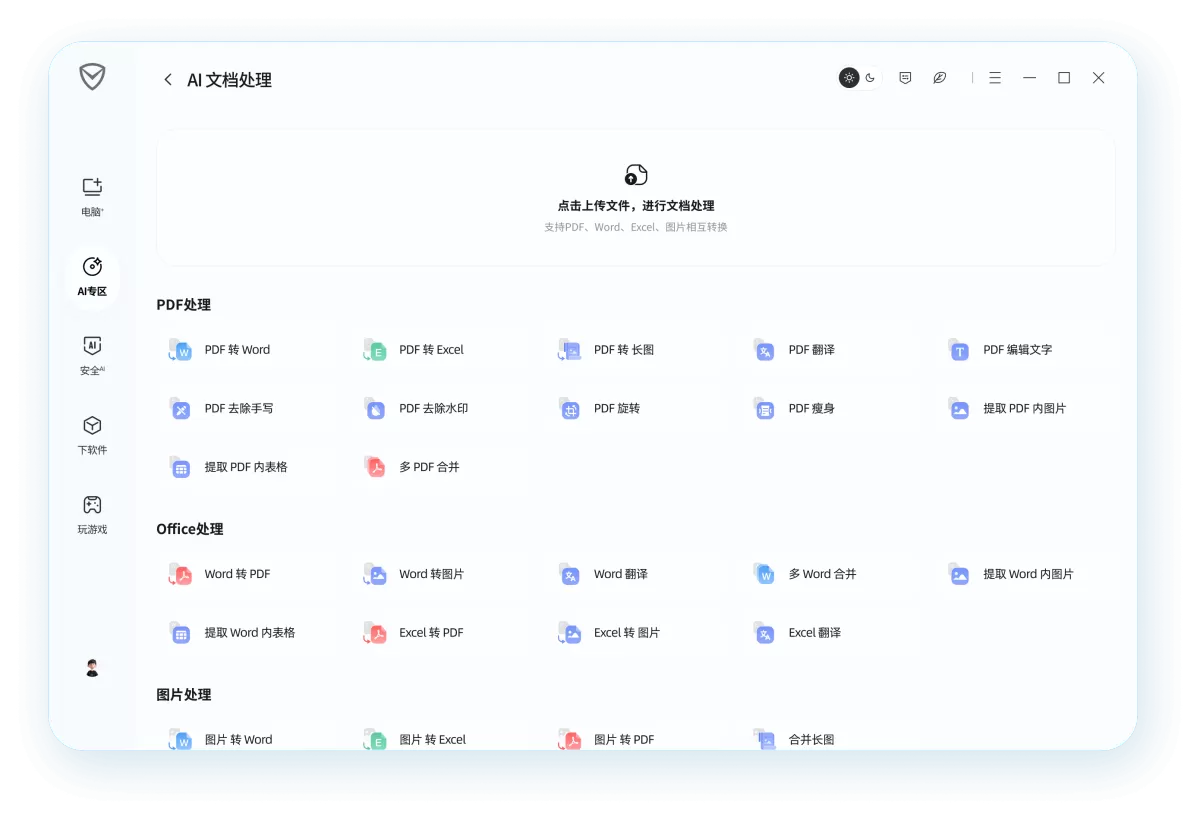Click the PDF处理 section heading

coord(183,305)
